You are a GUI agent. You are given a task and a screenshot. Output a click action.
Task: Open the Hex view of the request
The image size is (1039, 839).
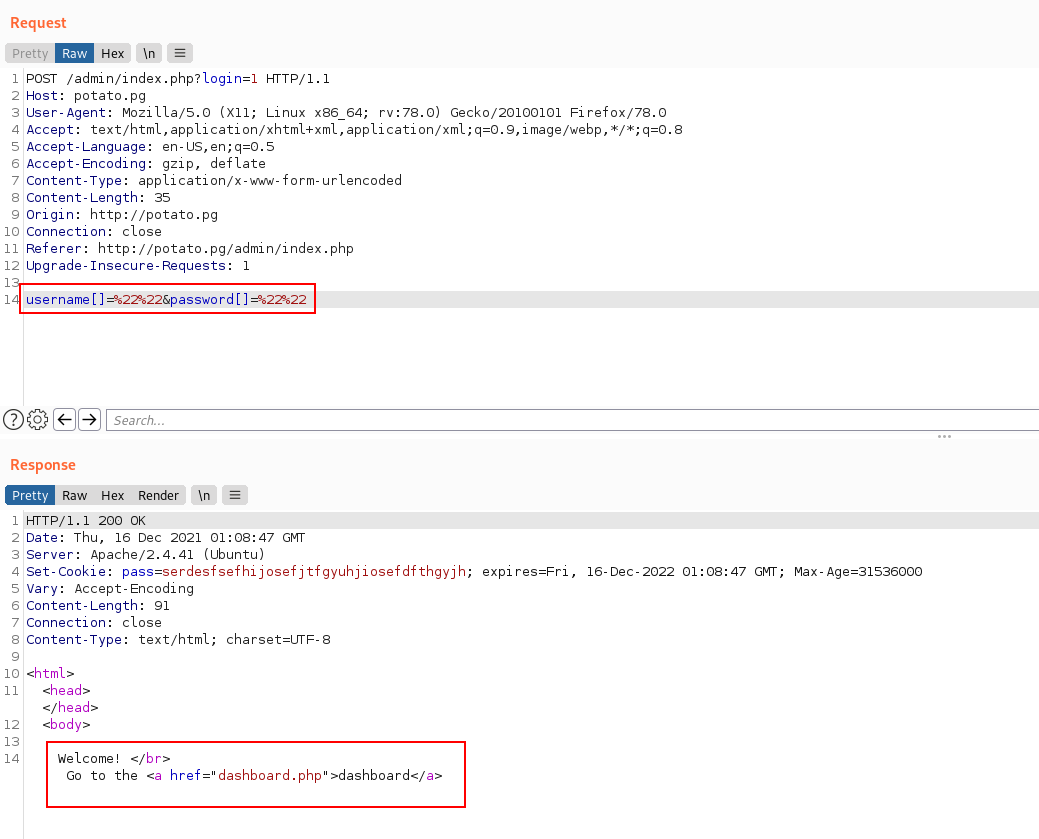(113, 53)
